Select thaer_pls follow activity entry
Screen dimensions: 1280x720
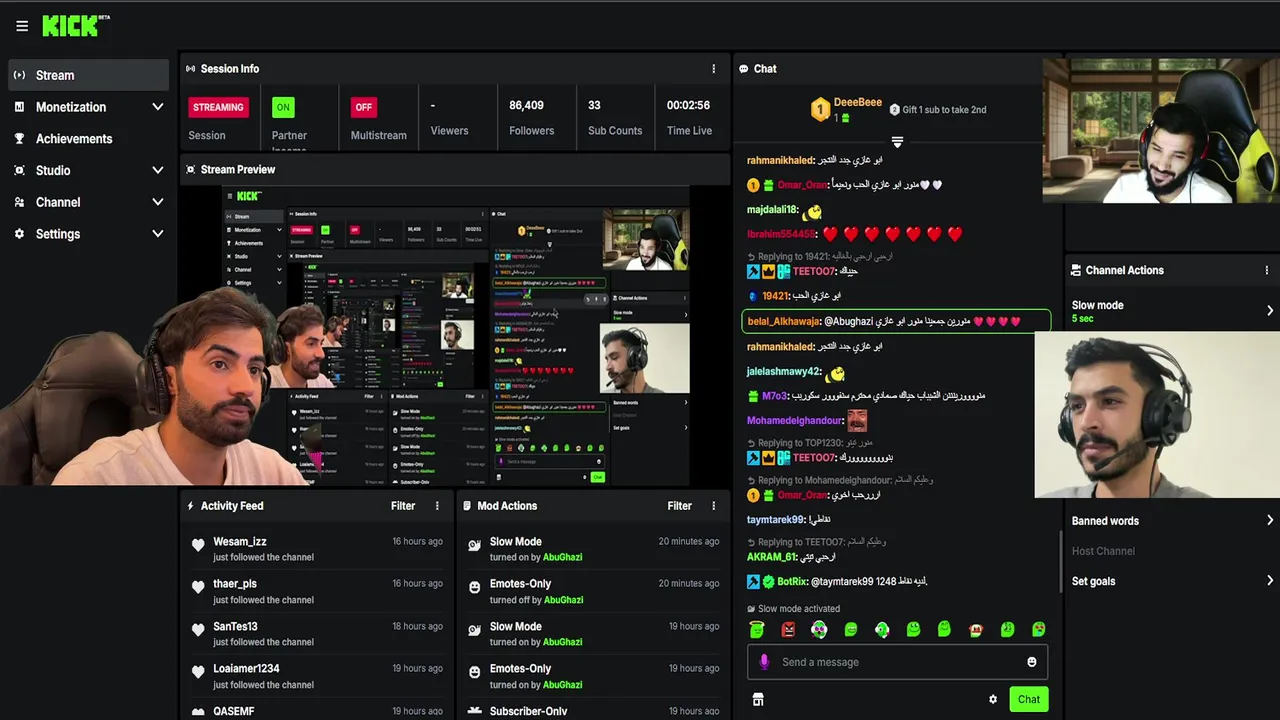pos(316,591)
